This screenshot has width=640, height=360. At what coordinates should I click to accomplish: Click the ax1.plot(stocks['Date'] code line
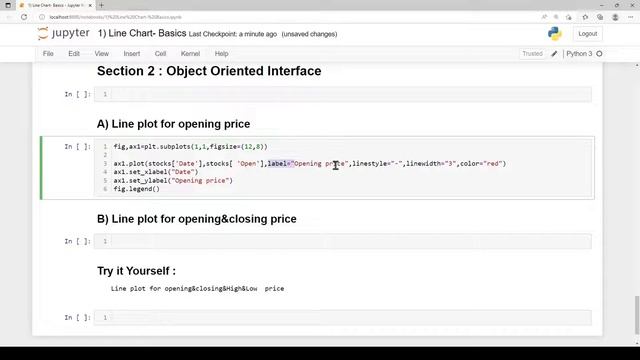point(310,164)
